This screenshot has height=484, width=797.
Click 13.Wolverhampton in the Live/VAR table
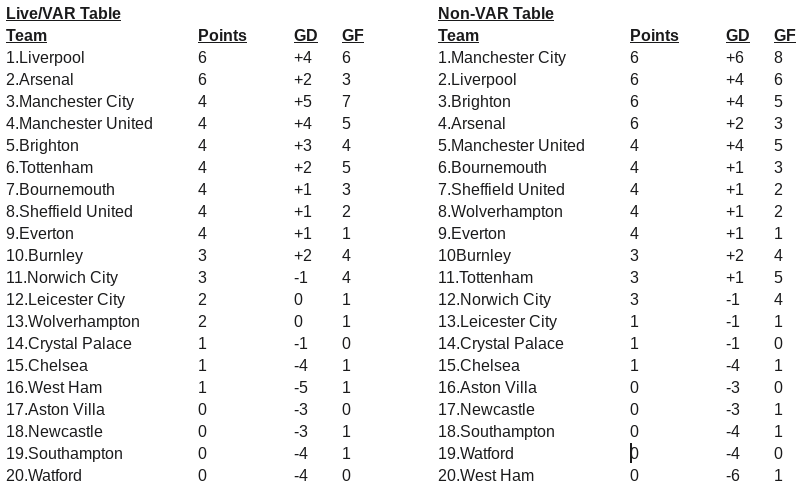click(x=72, y=322)
